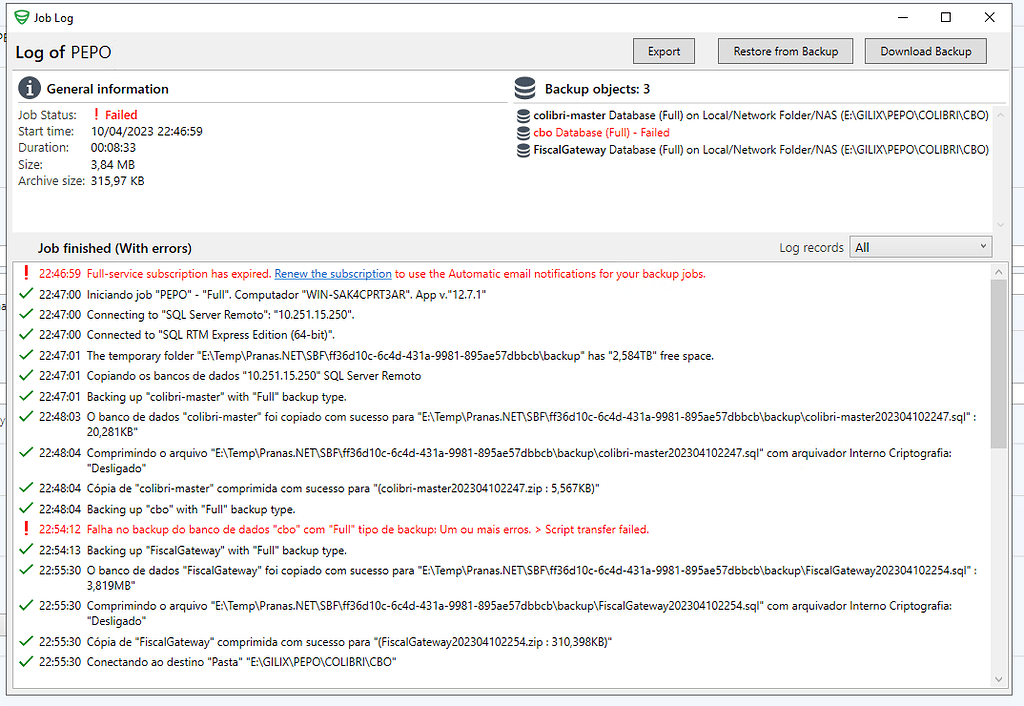Click the Backup objects database stack icon
Viewport: 1024px width, 706px height.
pyautogui.click(x=525, y=88)
